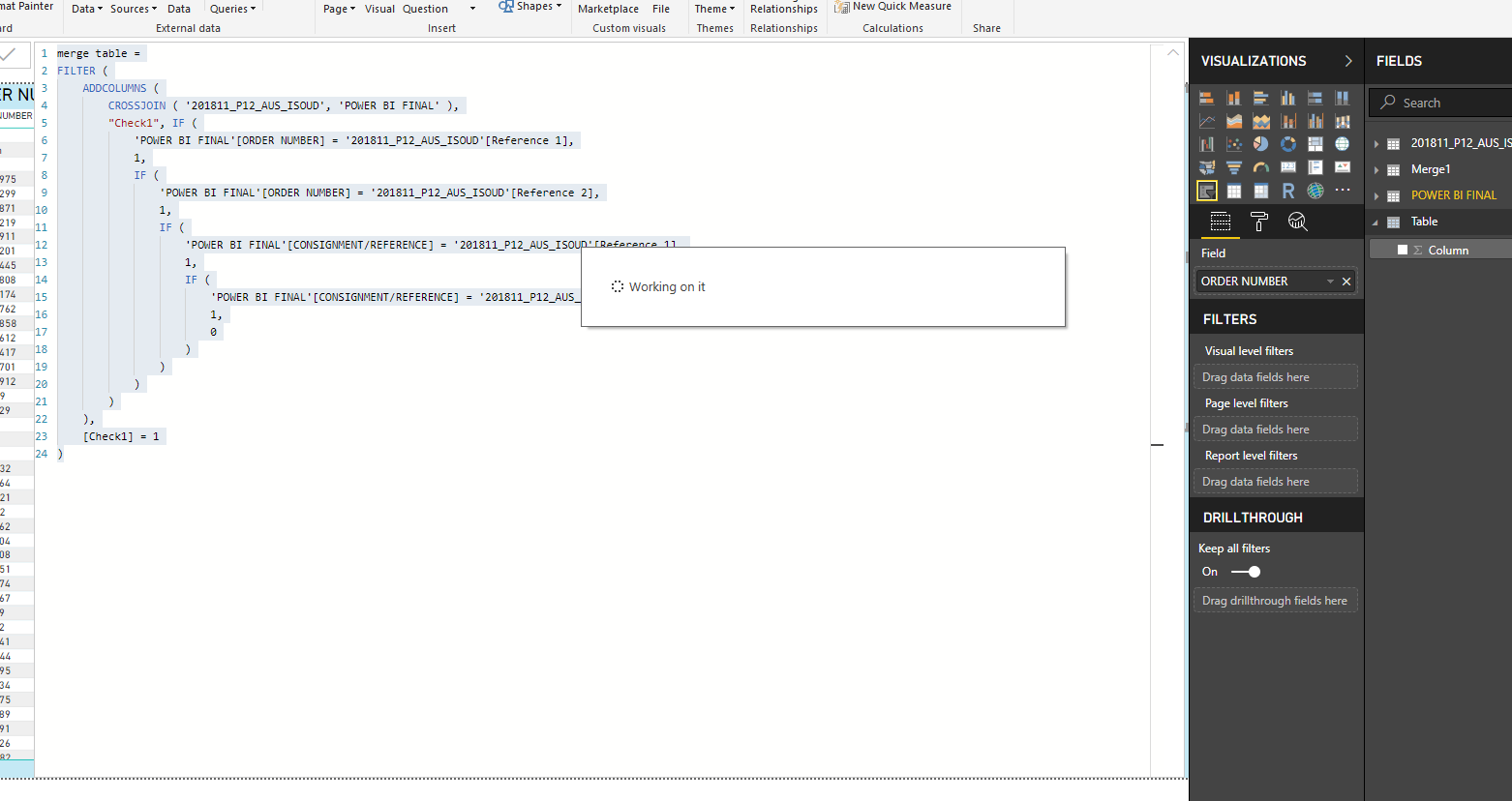Select the Treemap visual
This screenshot has width=1512, height=801.
pyautogui.click(x=1315, y=144)
